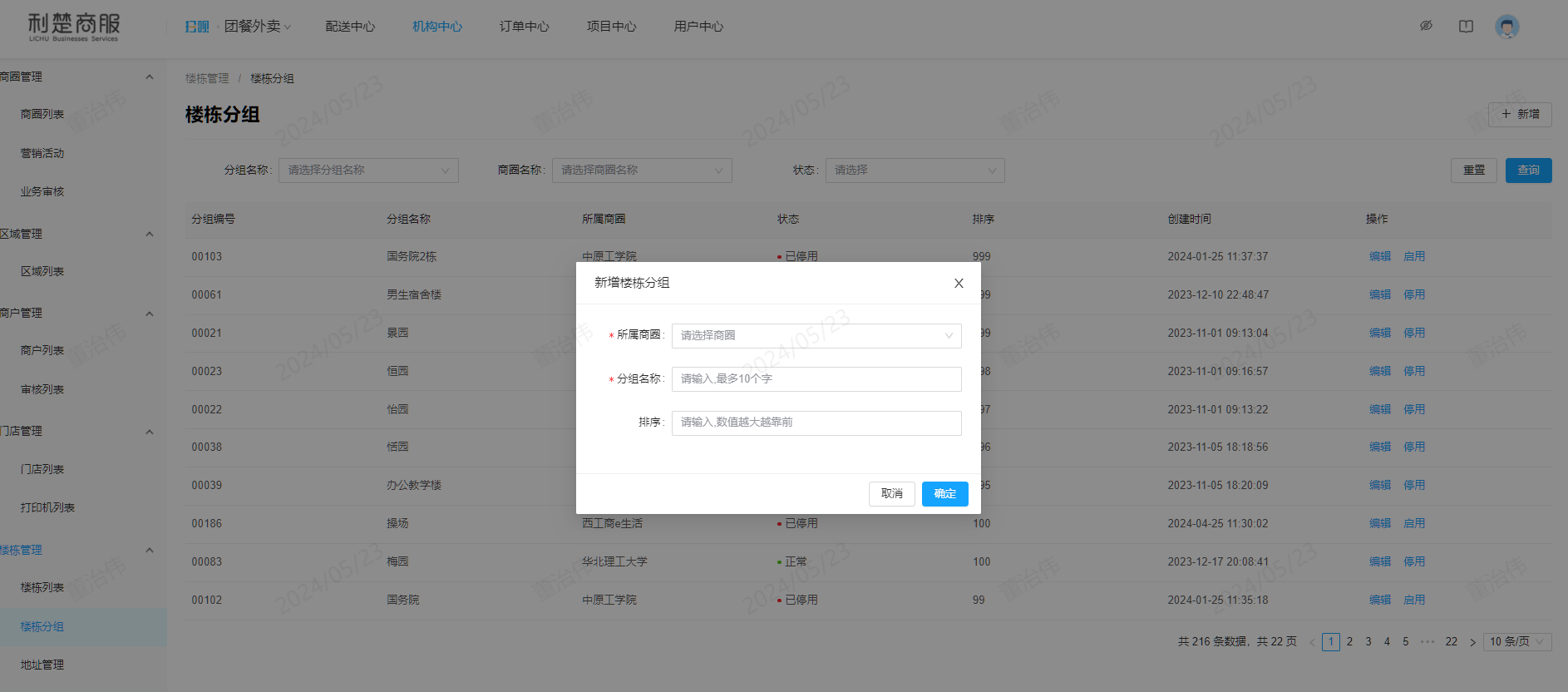Click 停用 for group 00083 梅园
Screen dimensions: 1568x692
1414,561
